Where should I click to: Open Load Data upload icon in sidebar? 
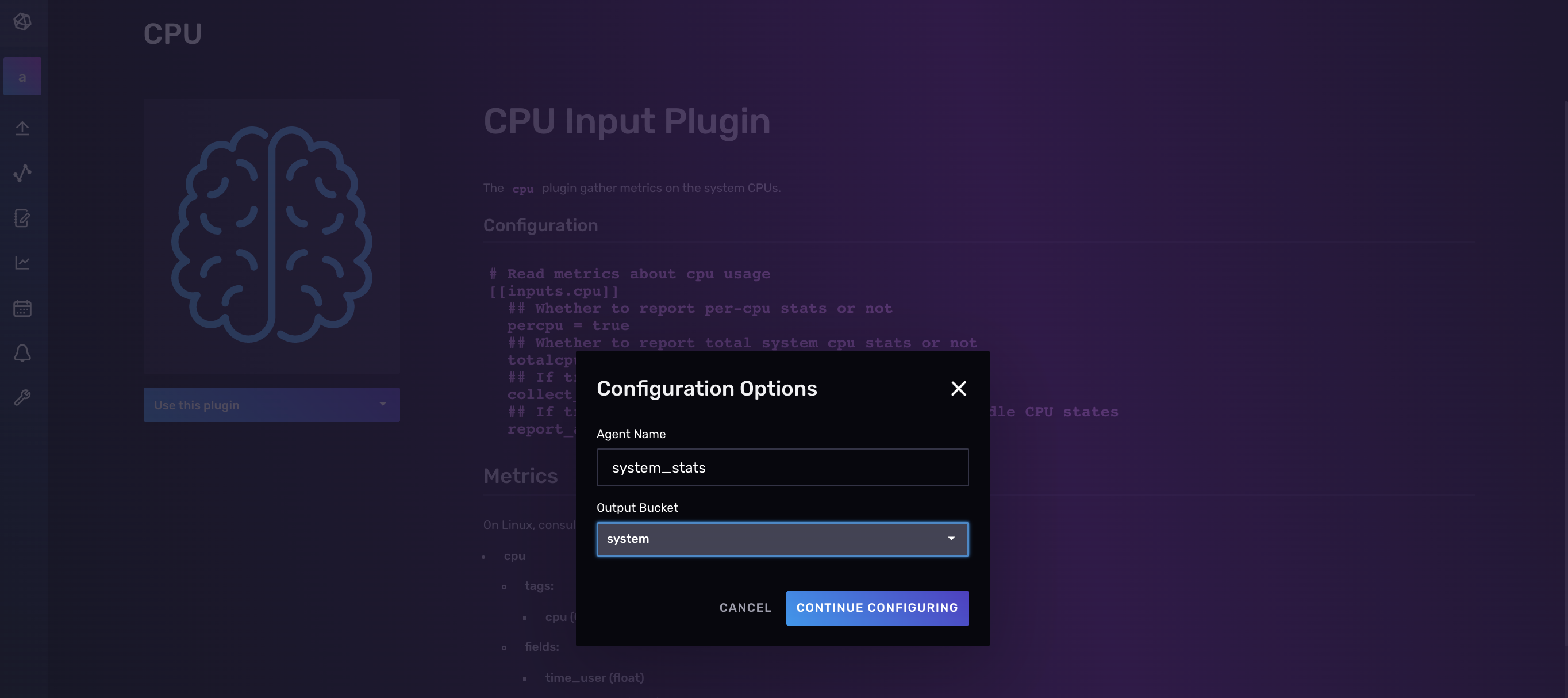click(x=22, y=128)
